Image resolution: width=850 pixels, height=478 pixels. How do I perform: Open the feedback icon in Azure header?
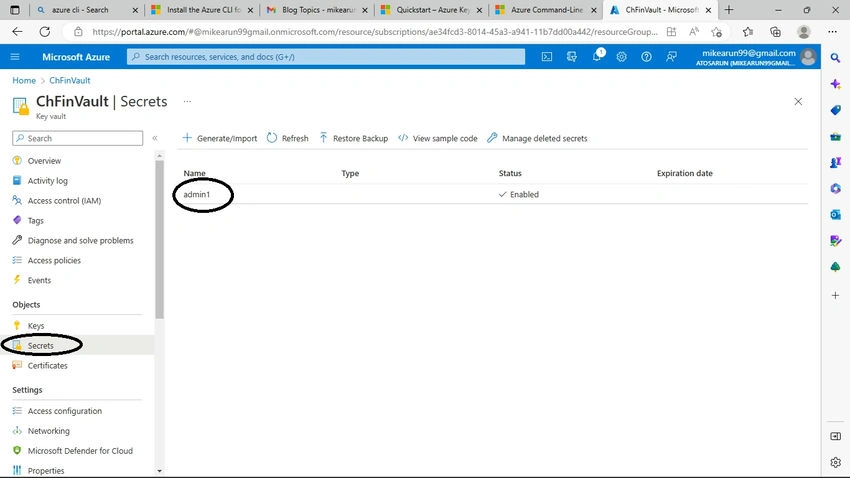671,56
